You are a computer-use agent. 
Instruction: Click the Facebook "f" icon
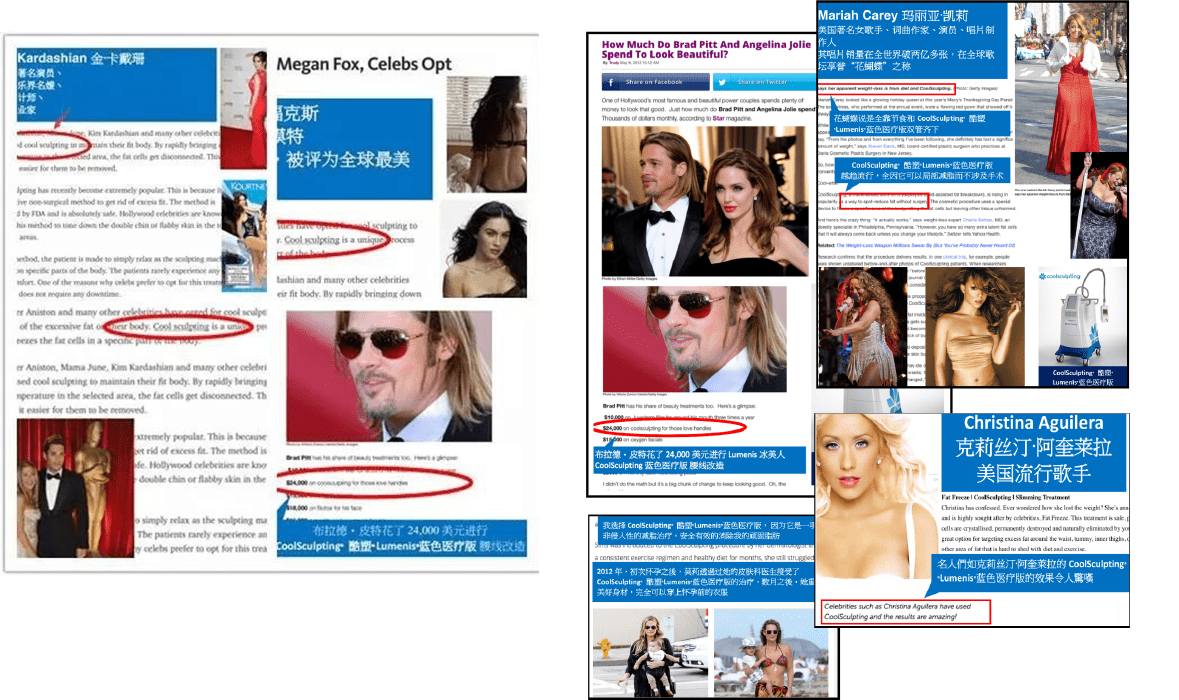pyautogui.click(x=609, y=81)
